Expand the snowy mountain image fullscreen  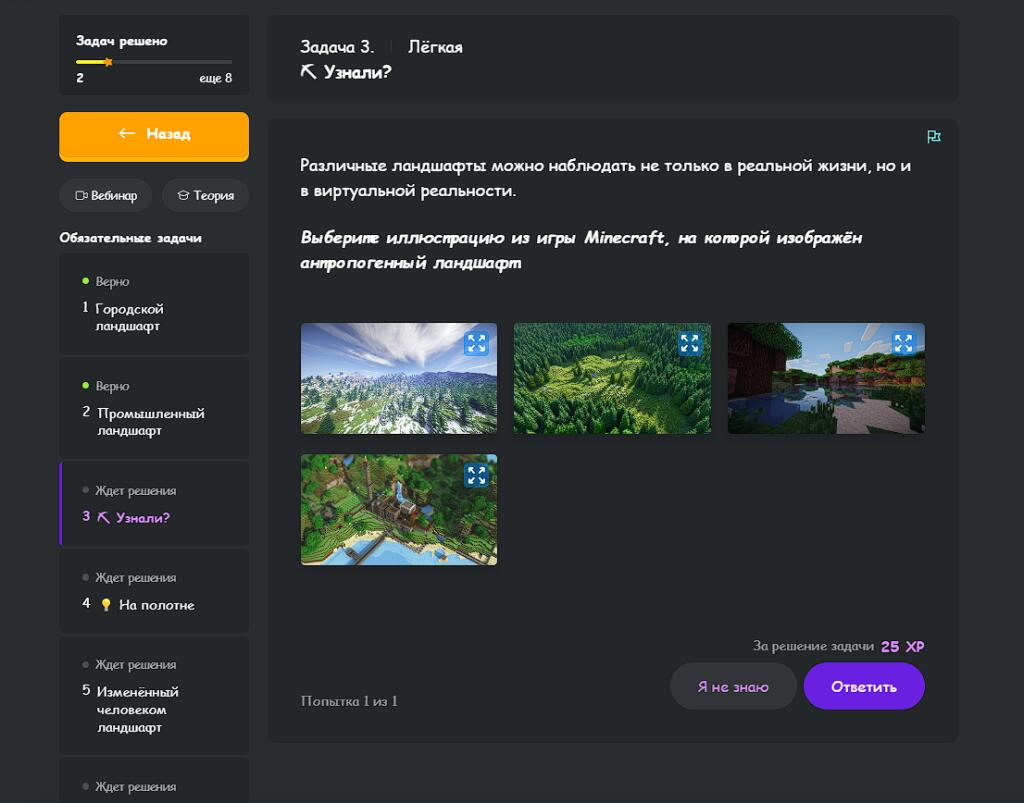click(x=477, y=343)
